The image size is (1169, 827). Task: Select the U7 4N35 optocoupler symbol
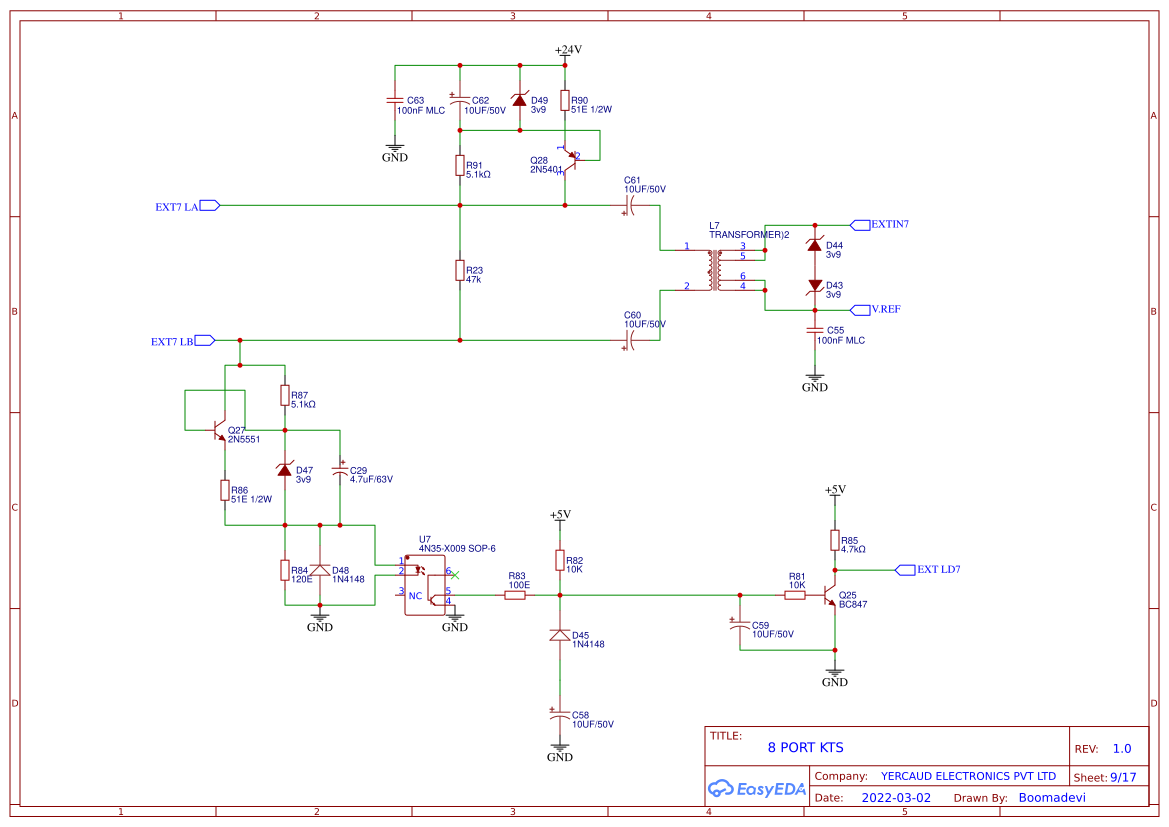click(x=426, y=585)
